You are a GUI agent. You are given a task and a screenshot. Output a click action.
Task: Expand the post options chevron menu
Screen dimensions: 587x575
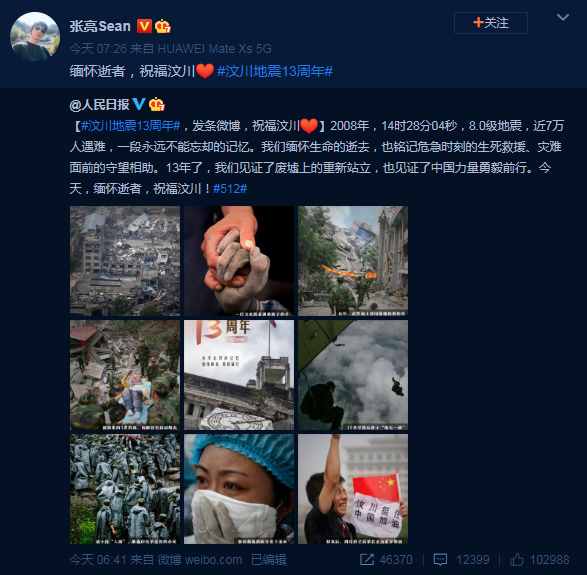point(563,17)
